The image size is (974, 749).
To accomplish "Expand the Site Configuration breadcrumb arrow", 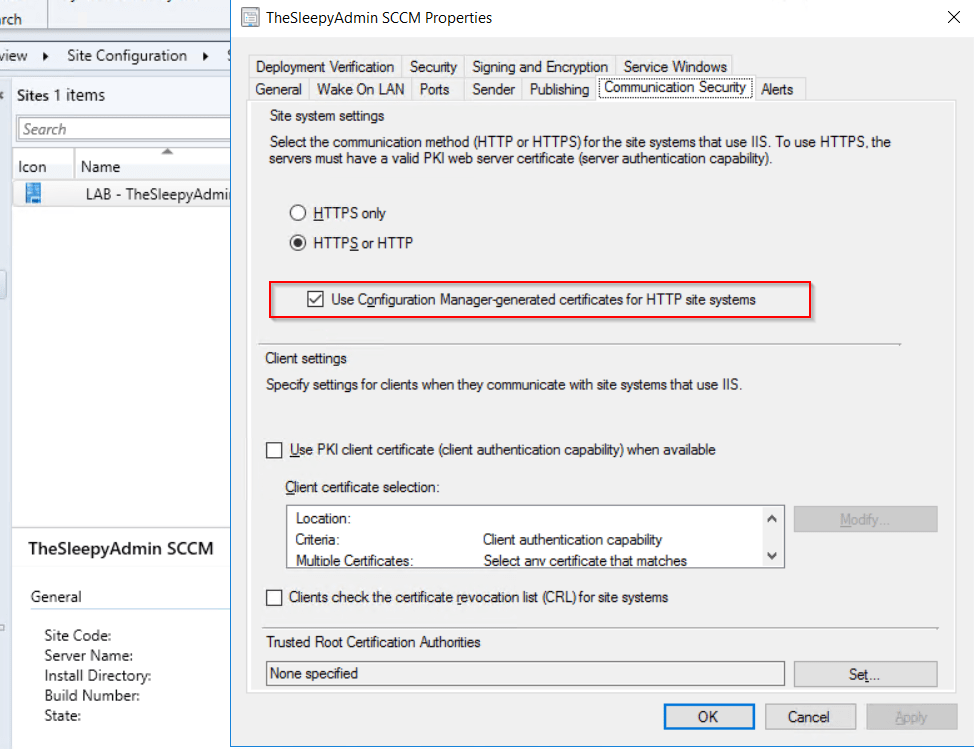I will click(205, 56).
